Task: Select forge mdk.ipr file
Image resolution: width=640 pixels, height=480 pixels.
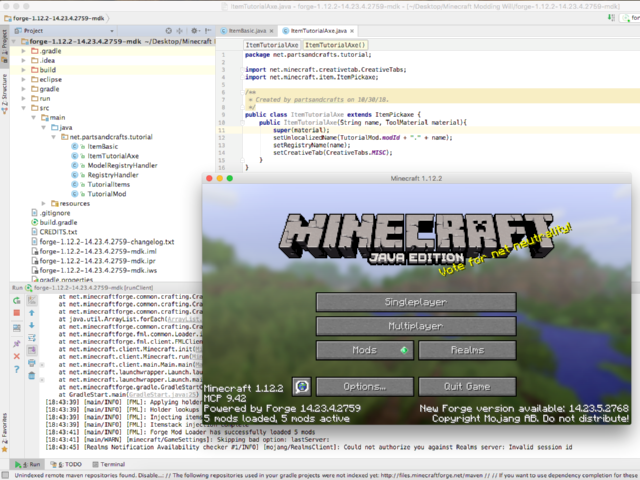Action: click(x=98, y=261)
